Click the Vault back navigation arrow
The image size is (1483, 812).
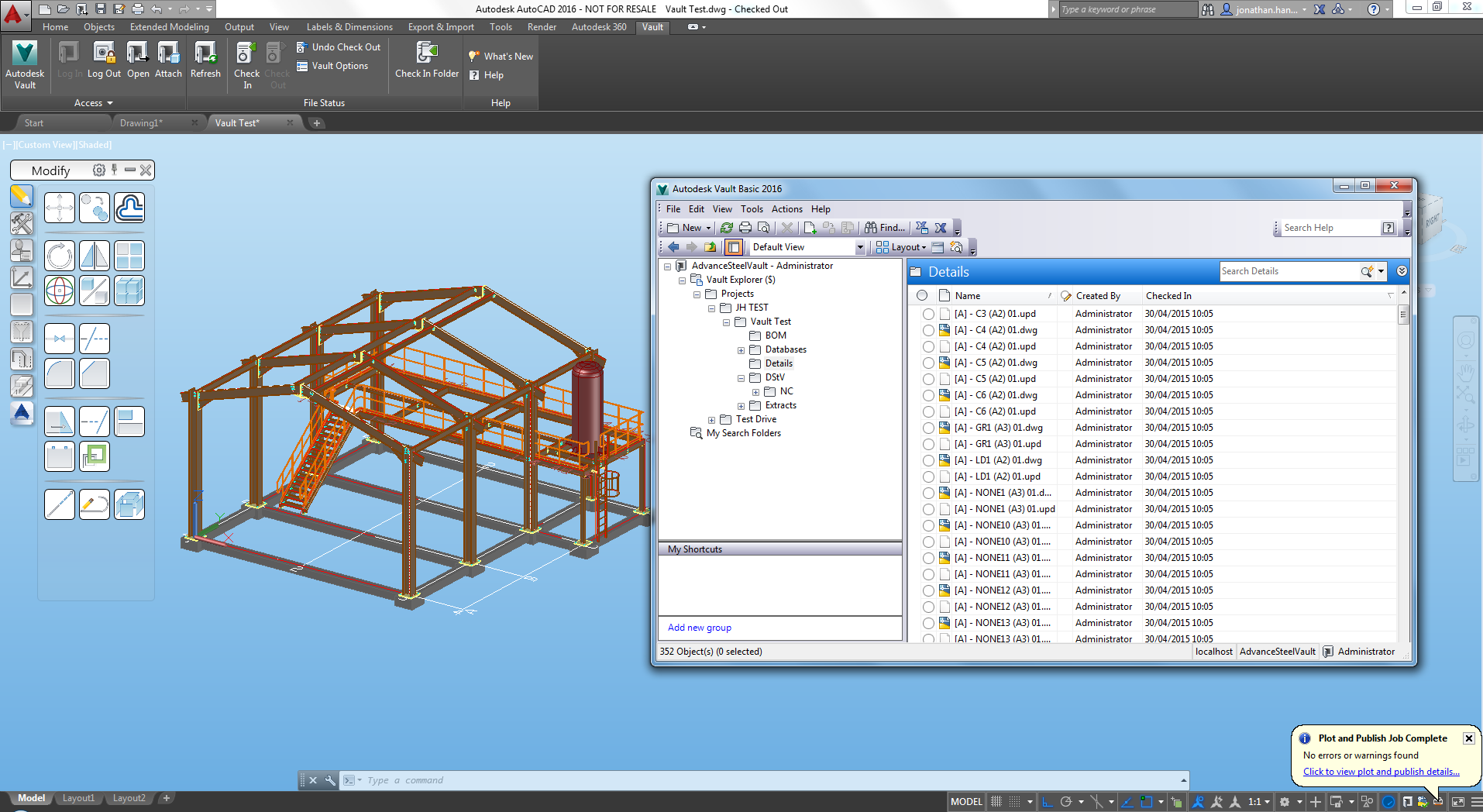(x=673, y=247)
